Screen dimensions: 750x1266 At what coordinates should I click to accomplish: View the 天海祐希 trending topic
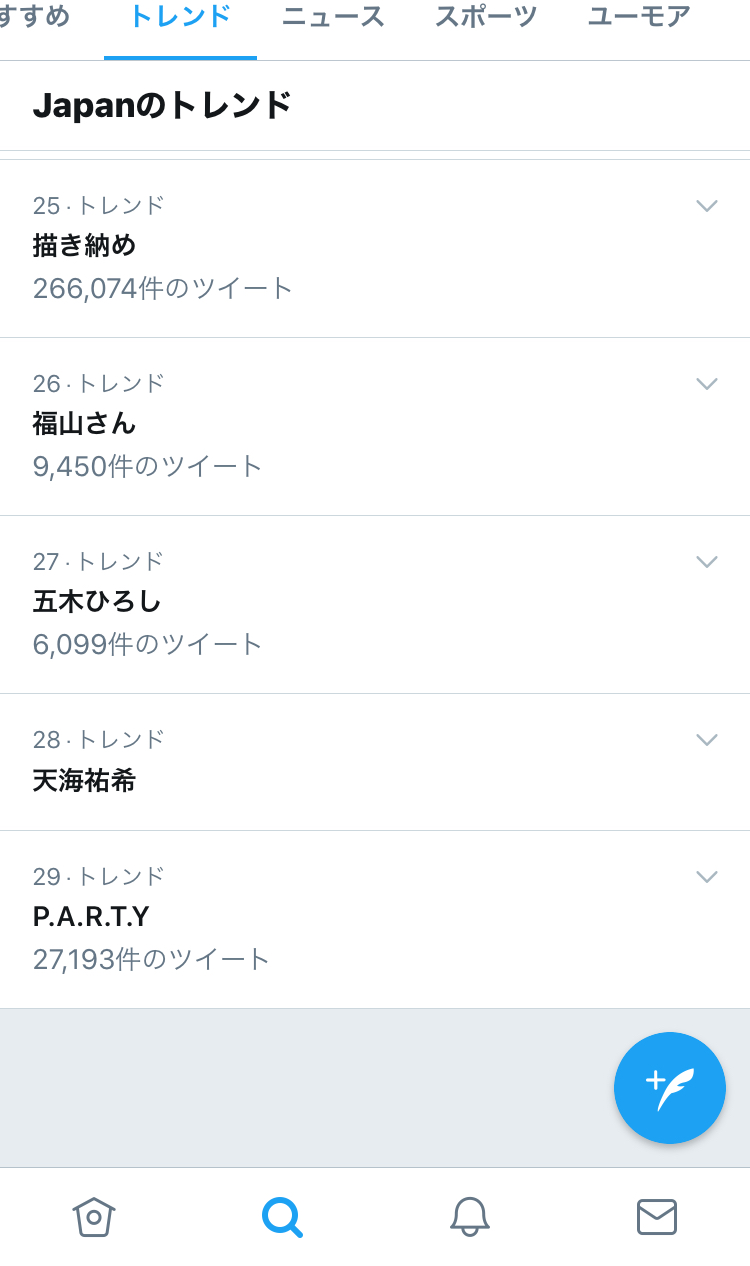click(x=84, y=780)
